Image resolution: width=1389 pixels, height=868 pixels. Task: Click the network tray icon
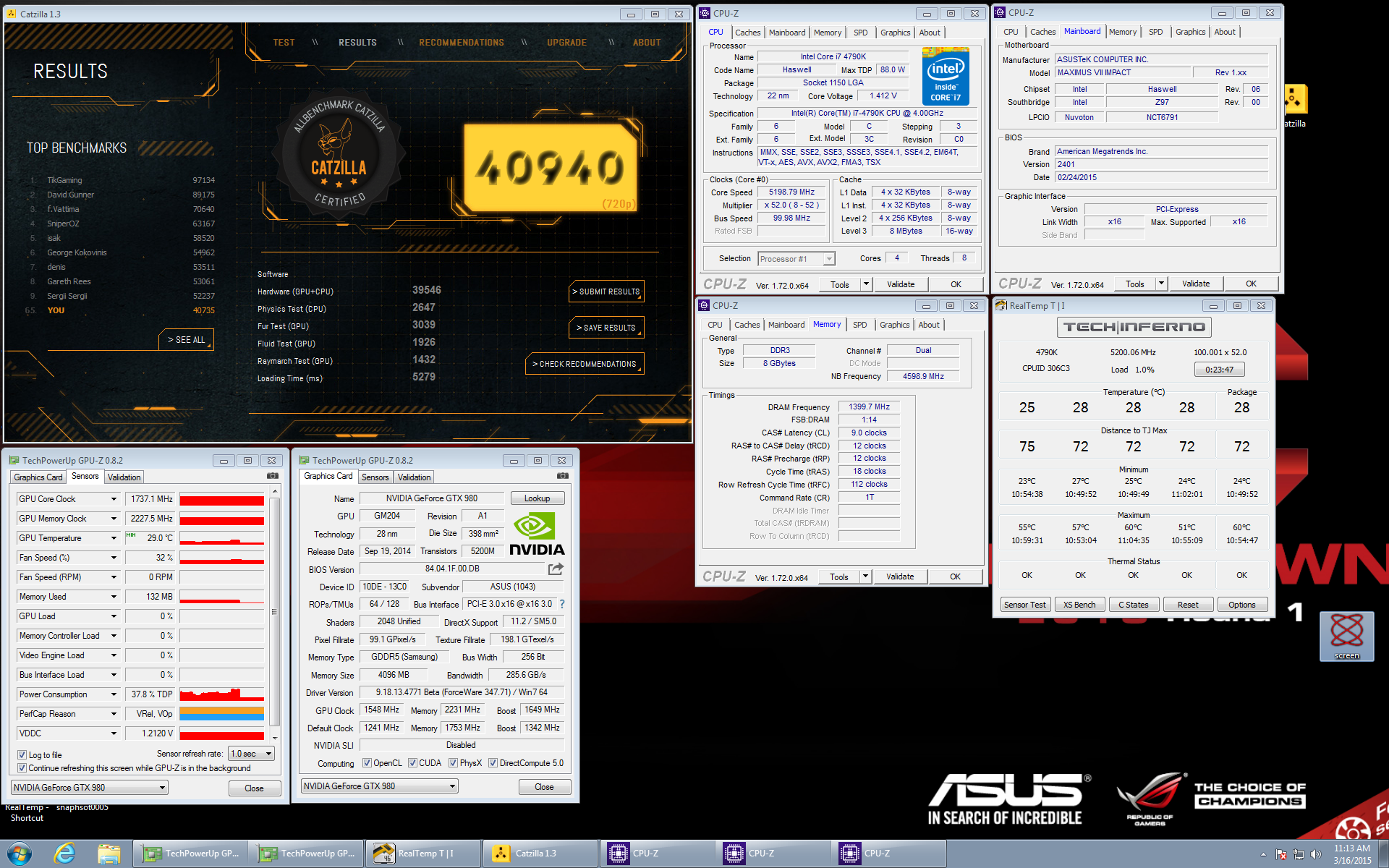tap(1299, 854)
